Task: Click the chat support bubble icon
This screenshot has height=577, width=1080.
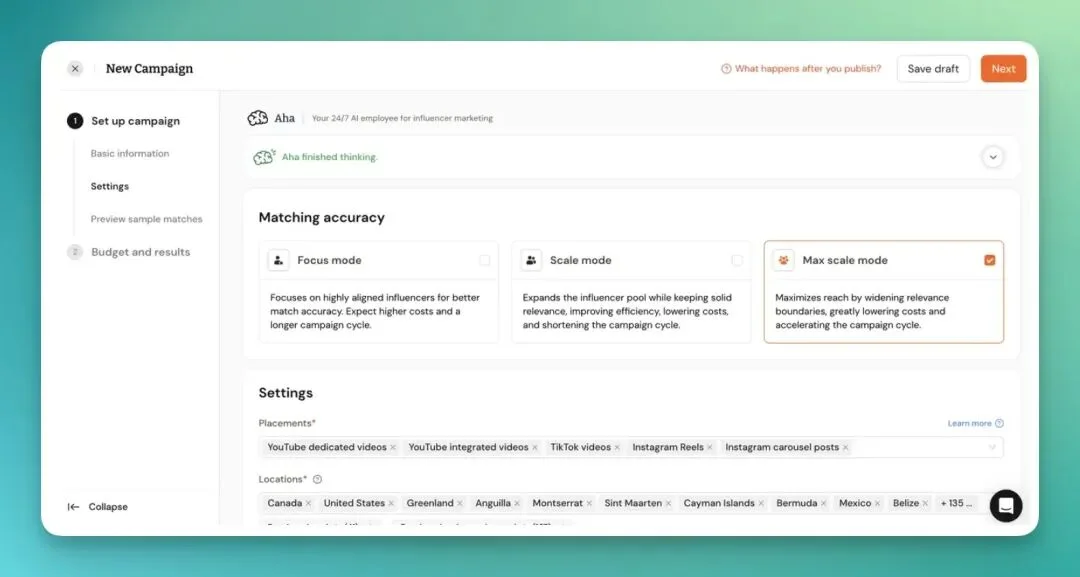Action: point(1006,505)
